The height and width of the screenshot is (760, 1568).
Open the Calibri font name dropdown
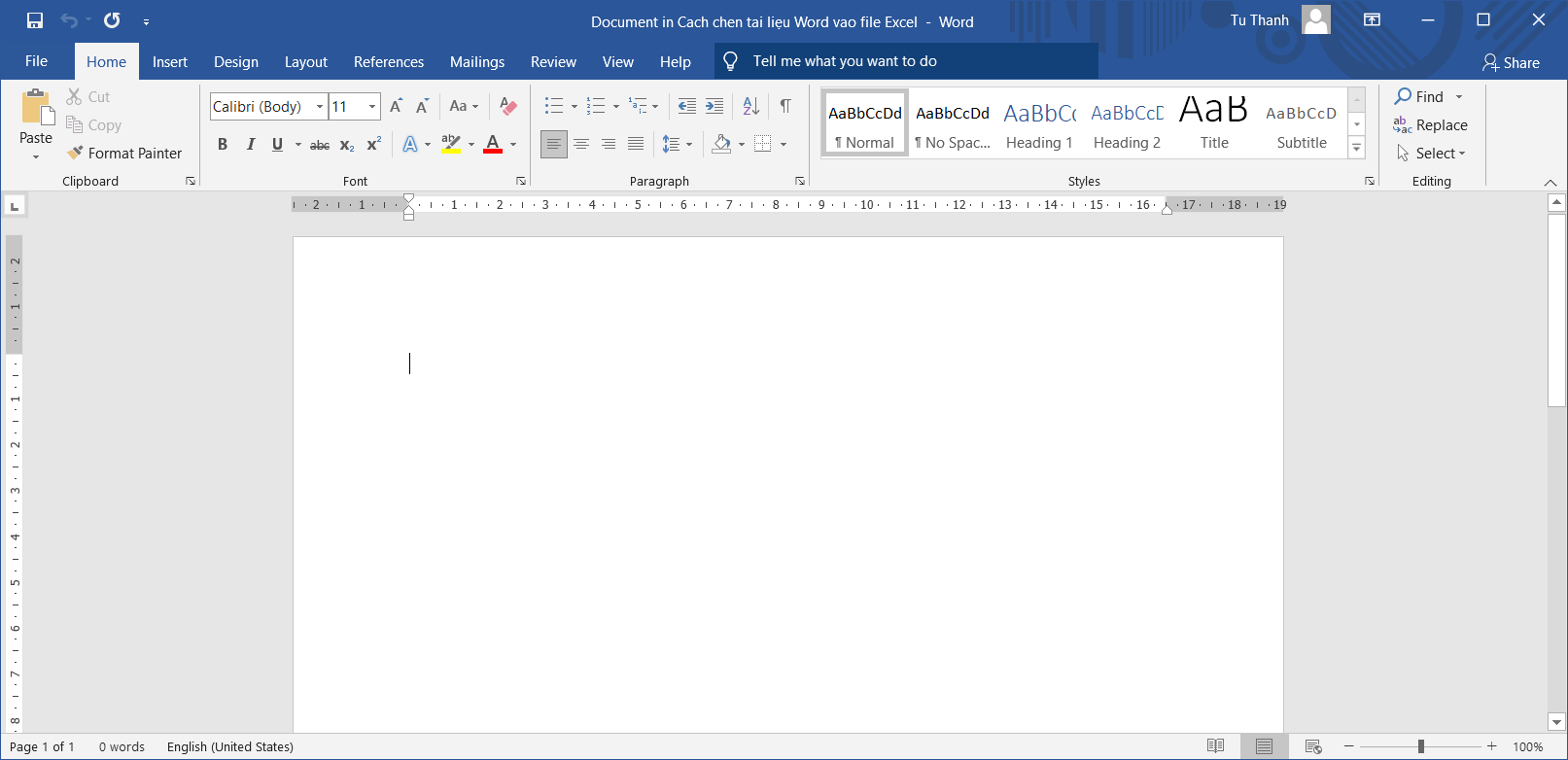(x=320, y=106)
